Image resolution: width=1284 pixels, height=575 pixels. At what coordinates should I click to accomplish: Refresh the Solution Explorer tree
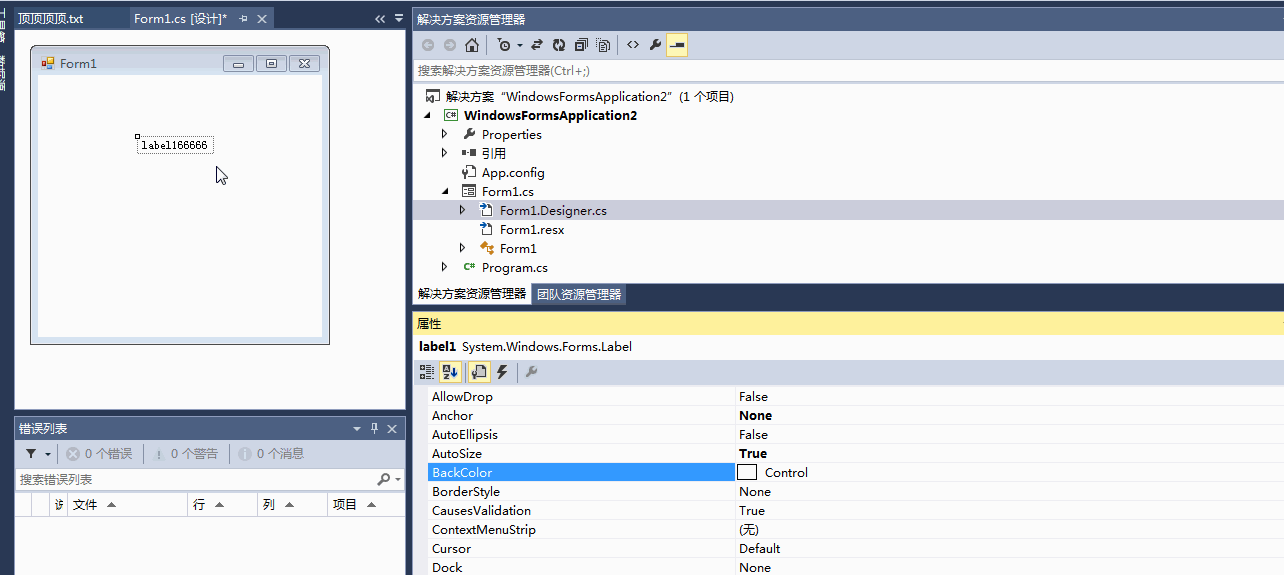tap(559, 45)
